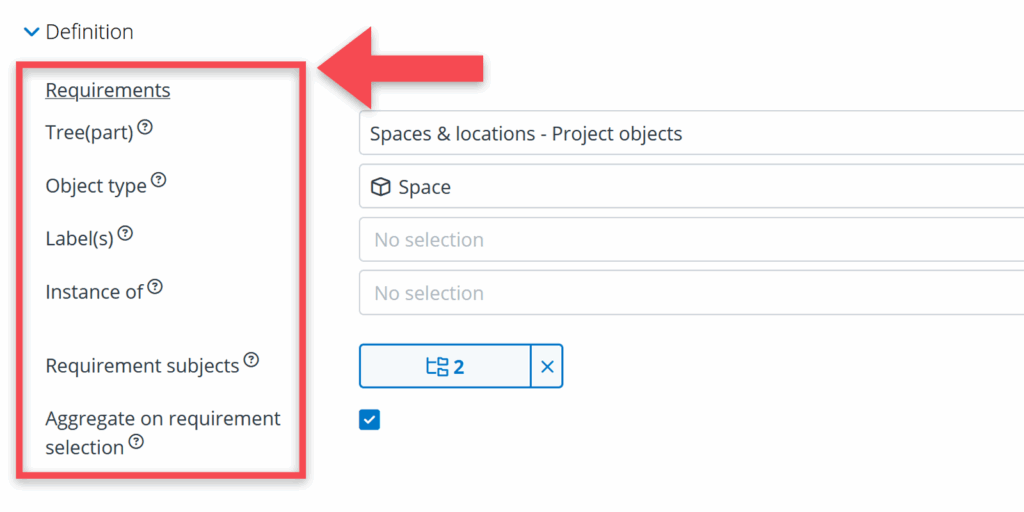This screenshot has height=512, width=1024.
Task: Collapse the Definition section chevron
Action: click(31, 33)
